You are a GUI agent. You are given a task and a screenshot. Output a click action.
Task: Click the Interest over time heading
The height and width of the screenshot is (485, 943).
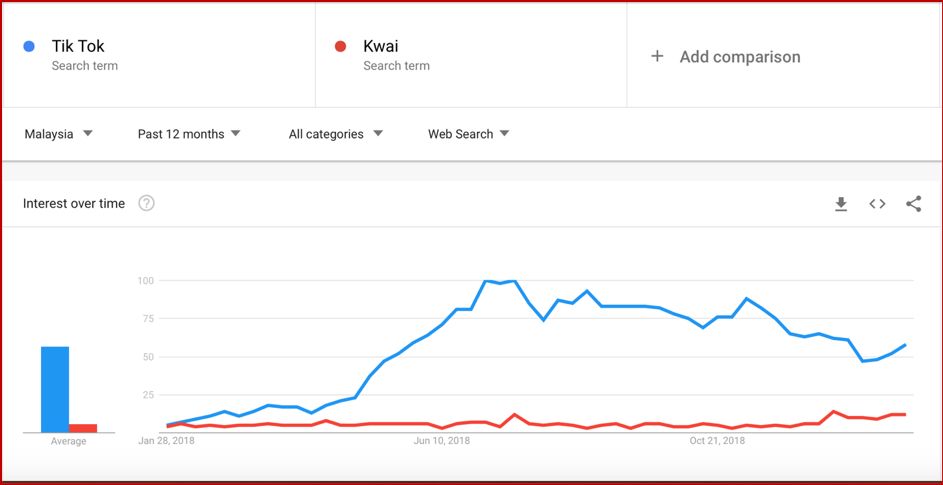(74, 204)
